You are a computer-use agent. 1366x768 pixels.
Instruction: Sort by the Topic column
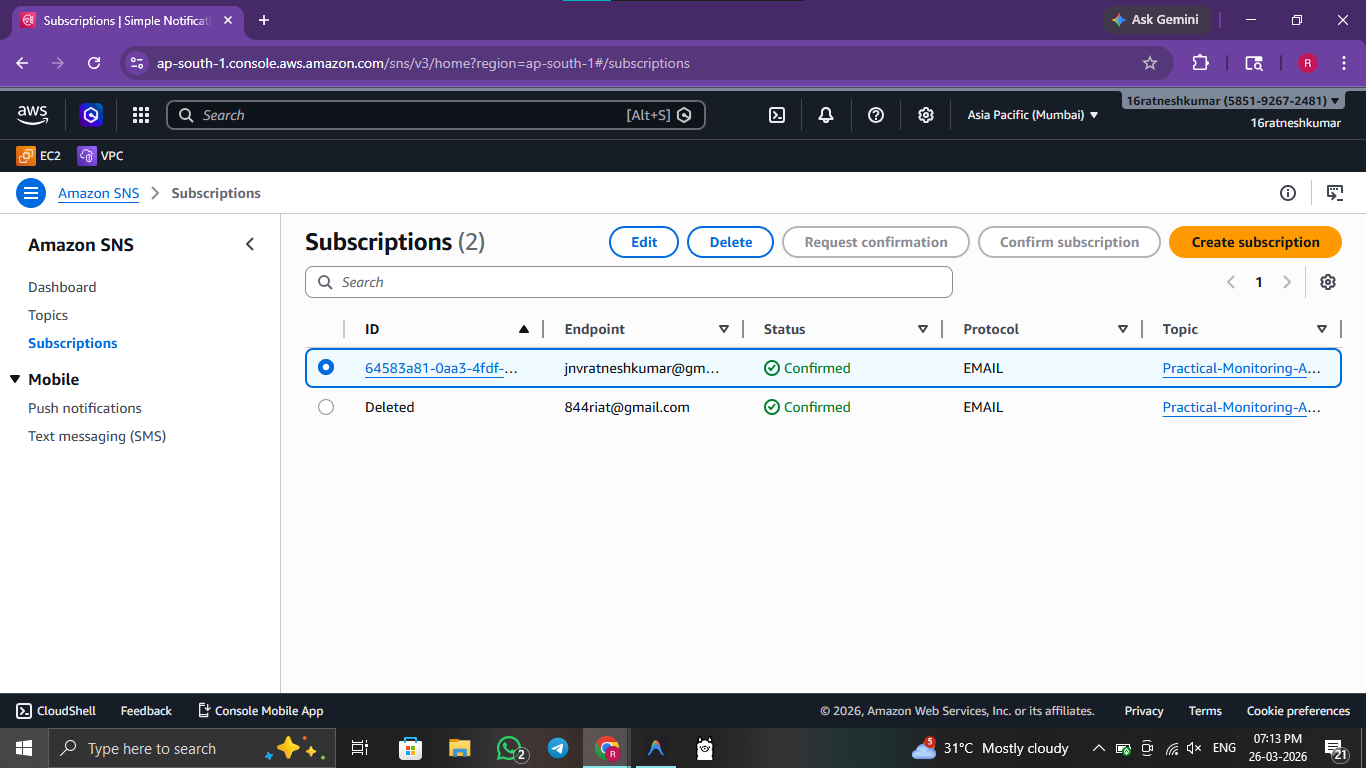[1322, 329]
